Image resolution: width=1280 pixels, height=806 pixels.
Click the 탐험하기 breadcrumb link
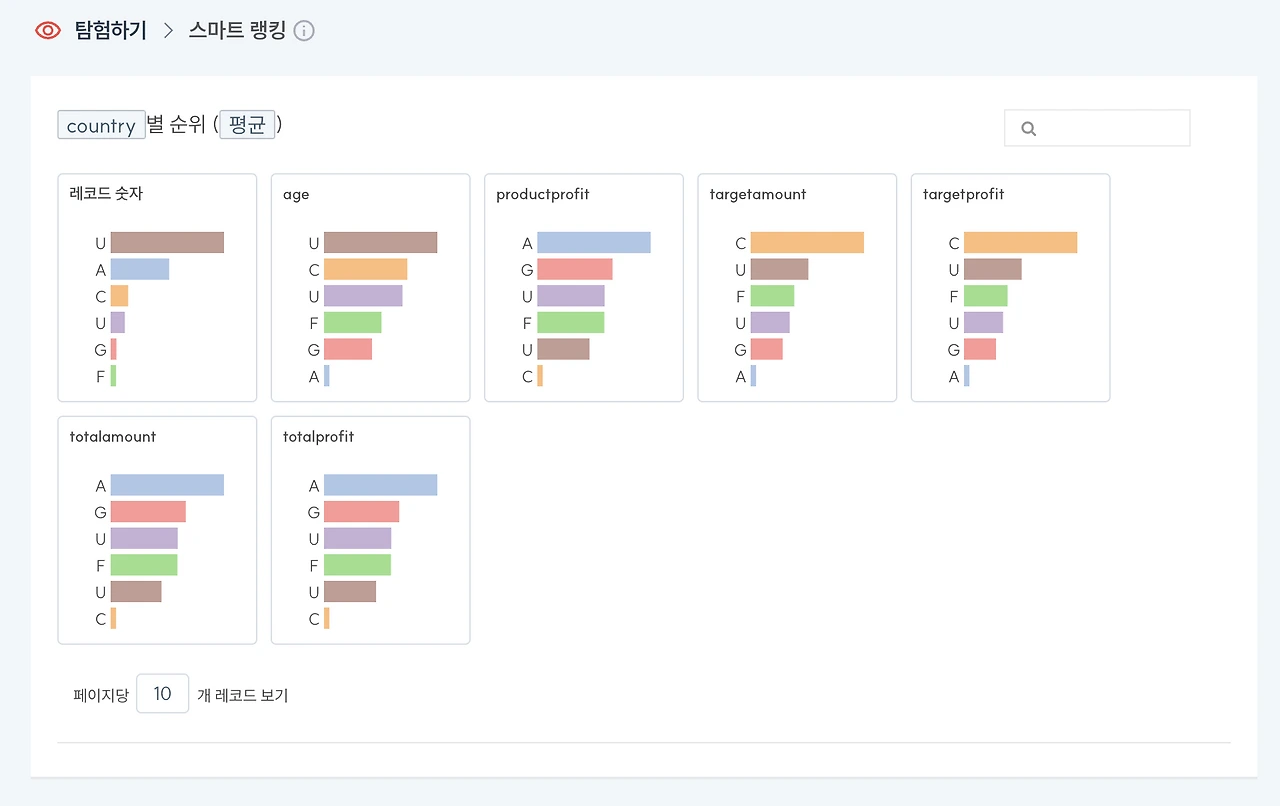pos(111,31)
